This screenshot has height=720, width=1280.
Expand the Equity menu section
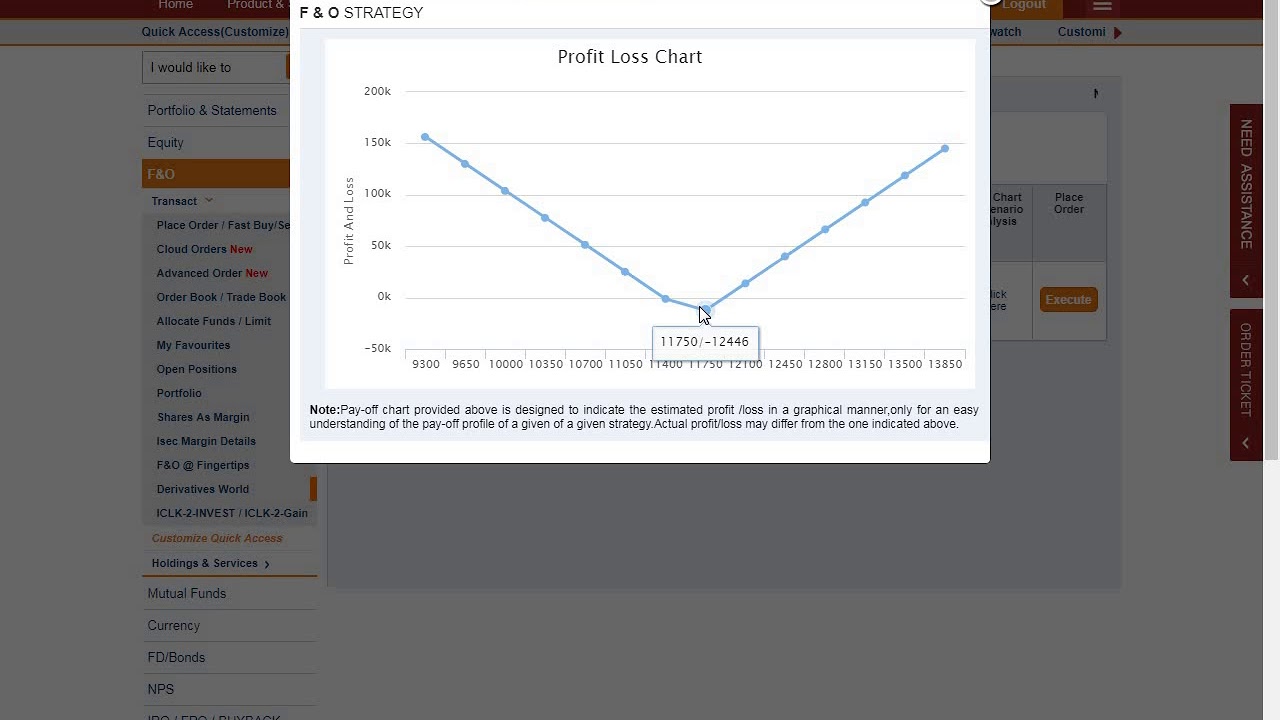(166, 142)
